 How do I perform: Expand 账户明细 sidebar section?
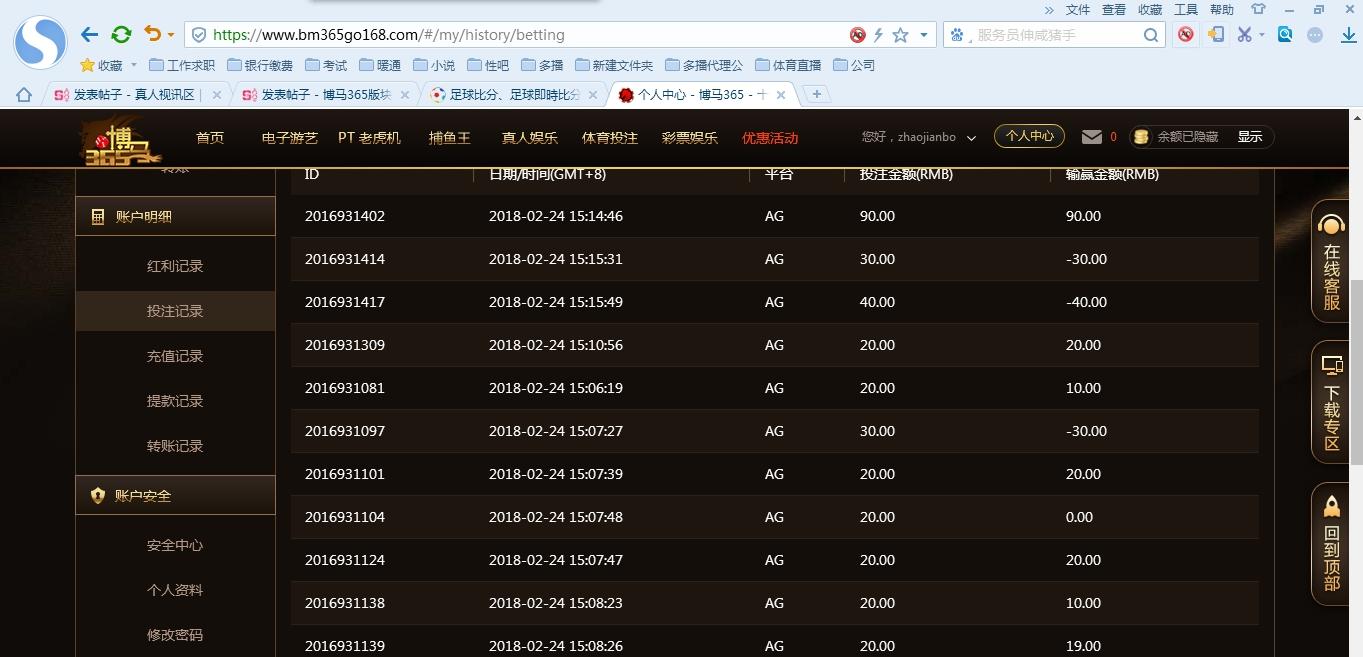pyautogui.click(x=175, y=216)
